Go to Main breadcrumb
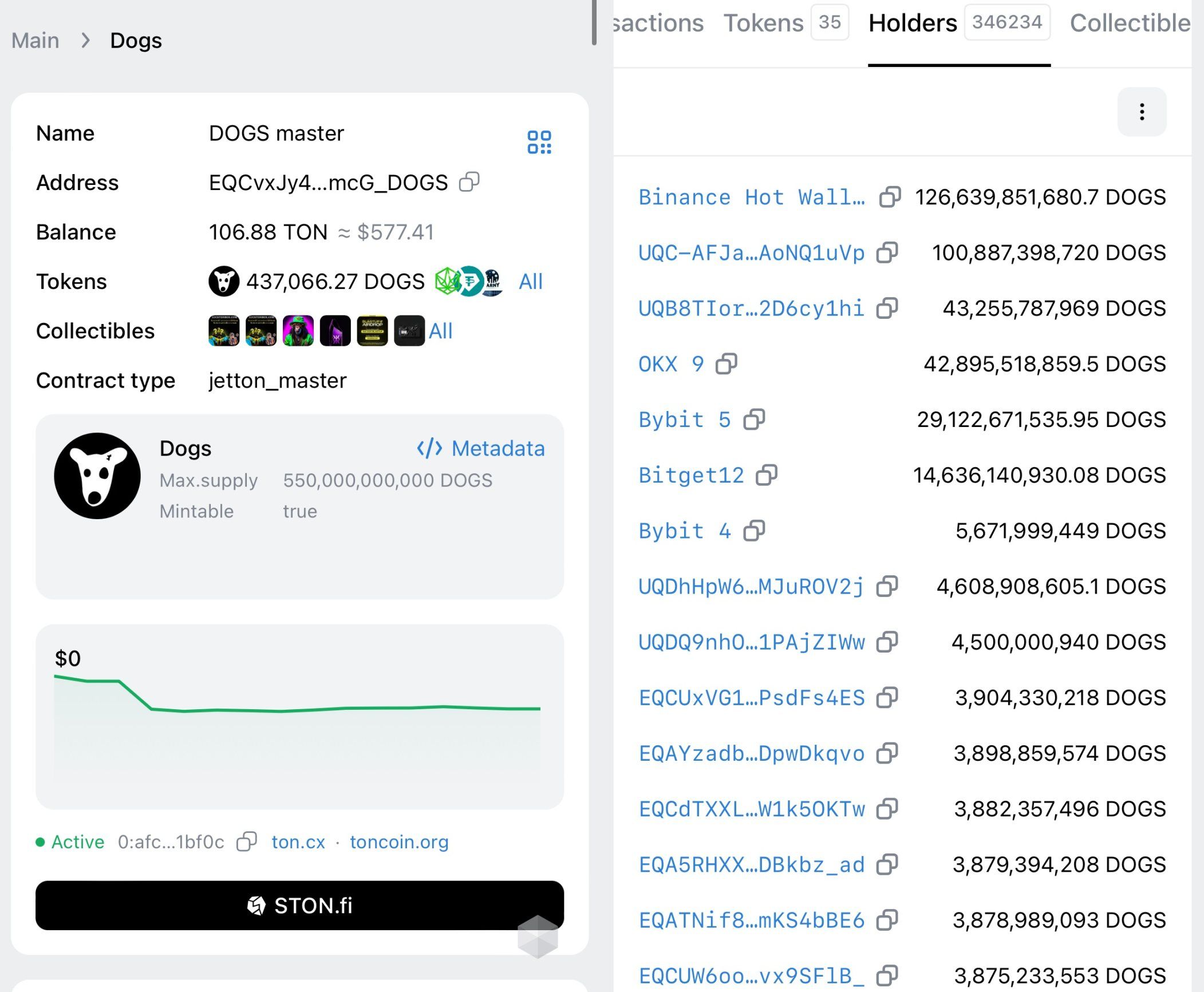 pos(35,41)
